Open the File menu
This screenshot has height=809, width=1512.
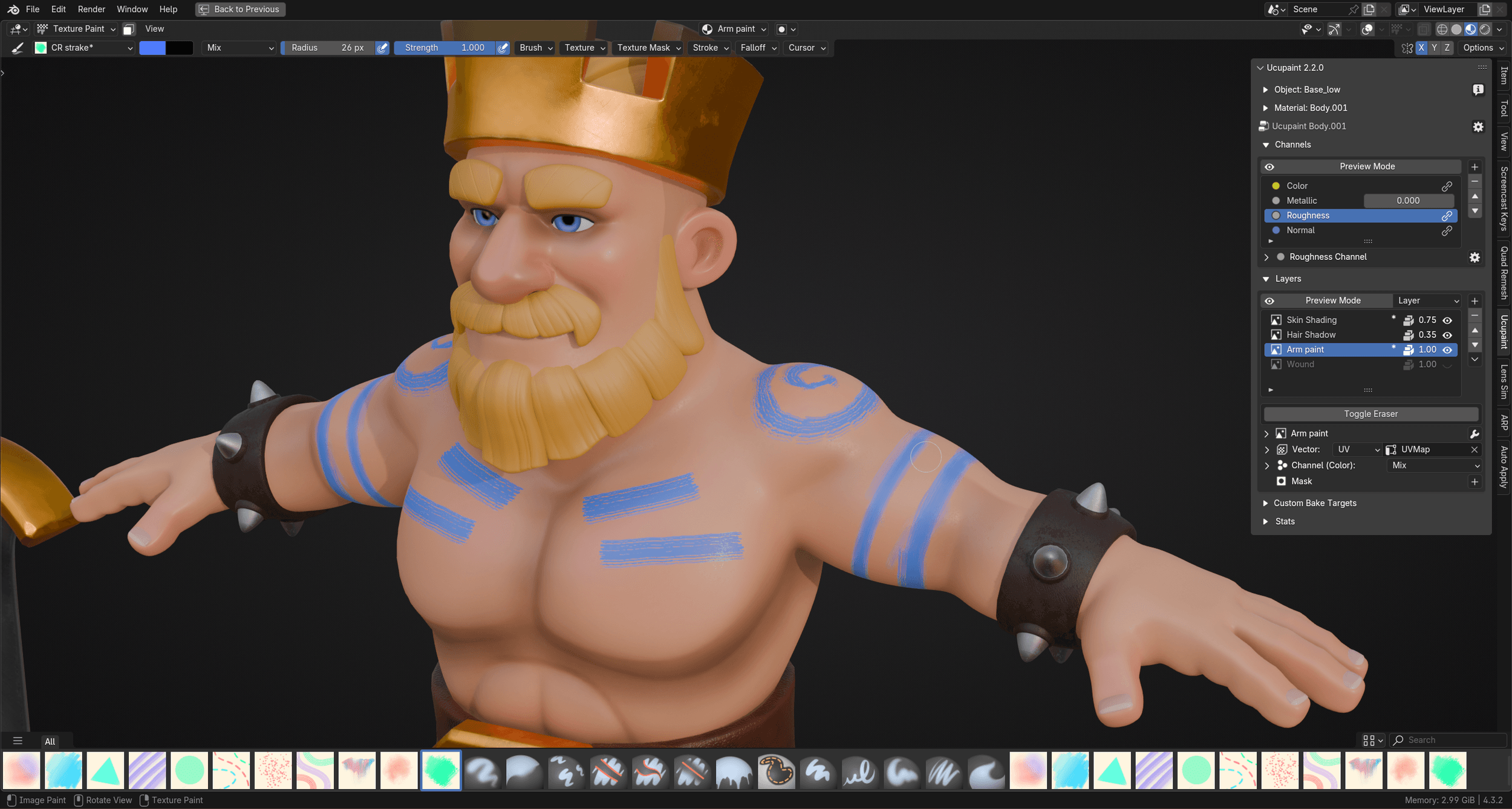click(x=33, y=9)
